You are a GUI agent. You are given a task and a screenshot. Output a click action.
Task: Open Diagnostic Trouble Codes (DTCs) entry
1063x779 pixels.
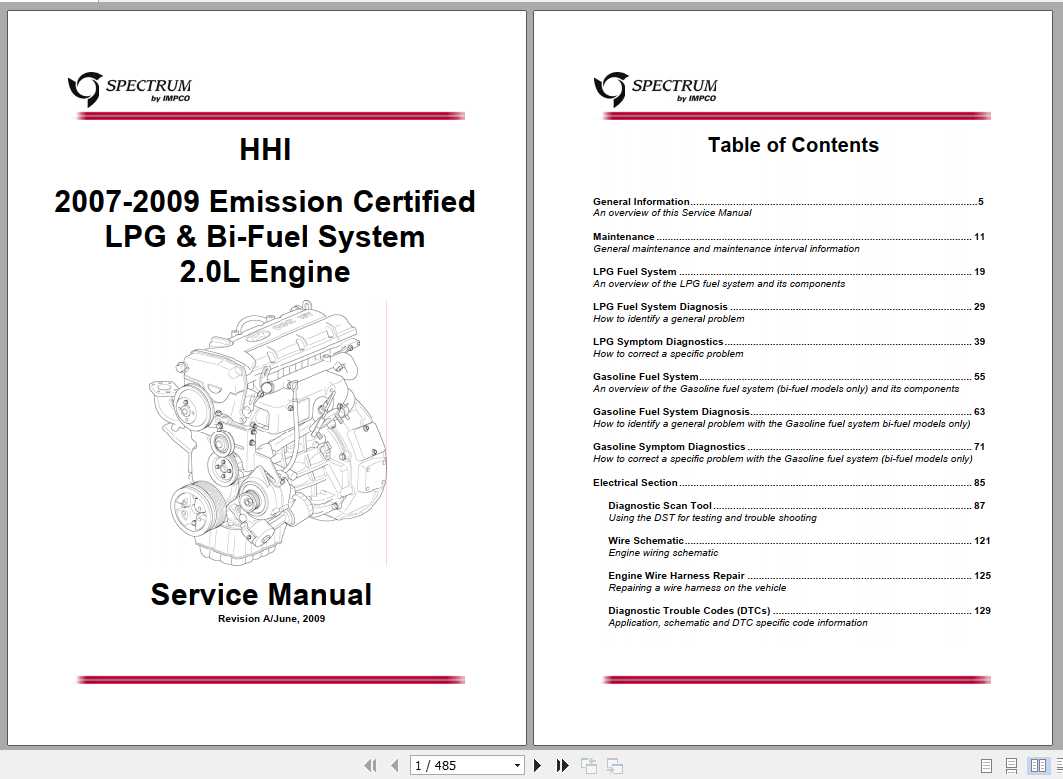pos(799,611)
